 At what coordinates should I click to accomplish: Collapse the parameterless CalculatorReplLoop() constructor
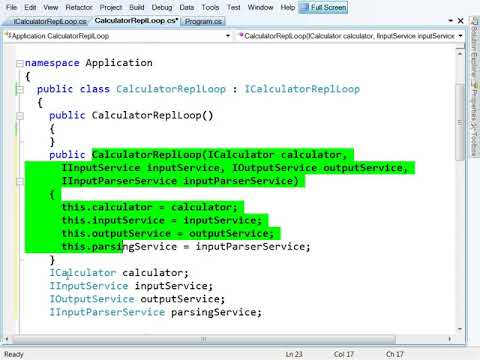pyautogui.click(x=20, y=116)
